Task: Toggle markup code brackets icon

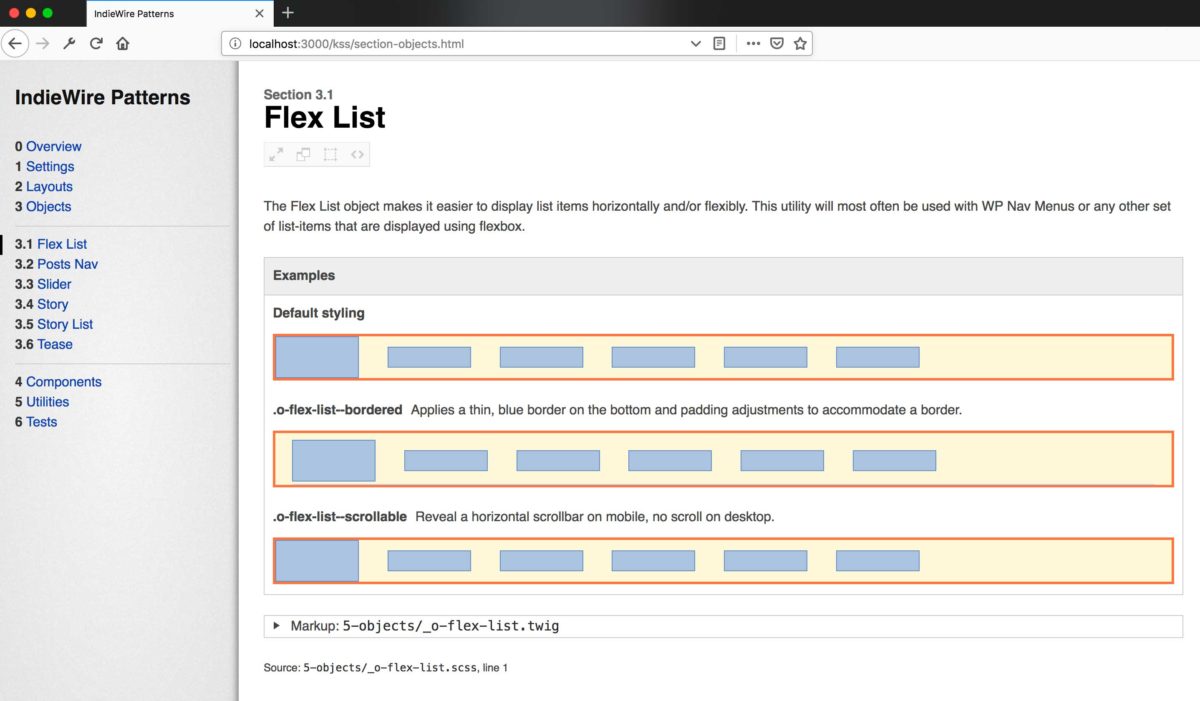Action: point(357,154)
